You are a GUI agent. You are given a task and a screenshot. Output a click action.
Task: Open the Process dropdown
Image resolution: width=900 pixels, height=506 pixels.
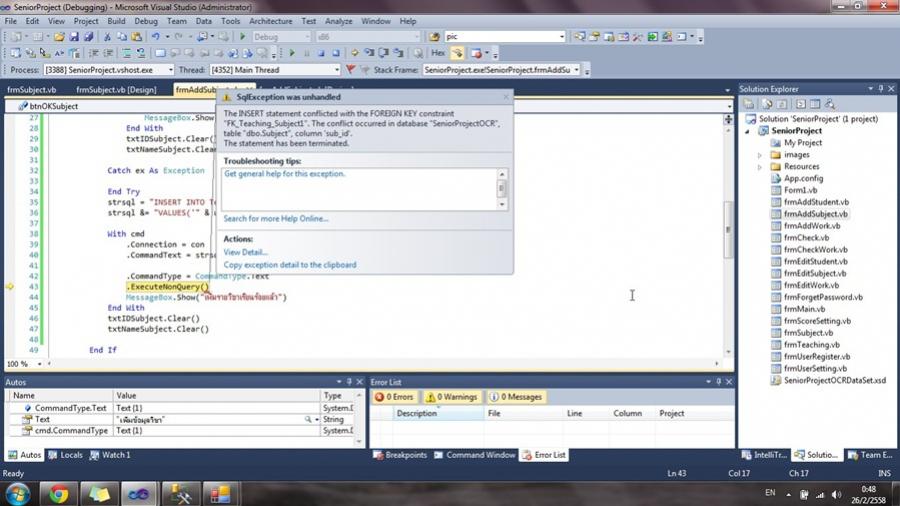tap(170, 70)
